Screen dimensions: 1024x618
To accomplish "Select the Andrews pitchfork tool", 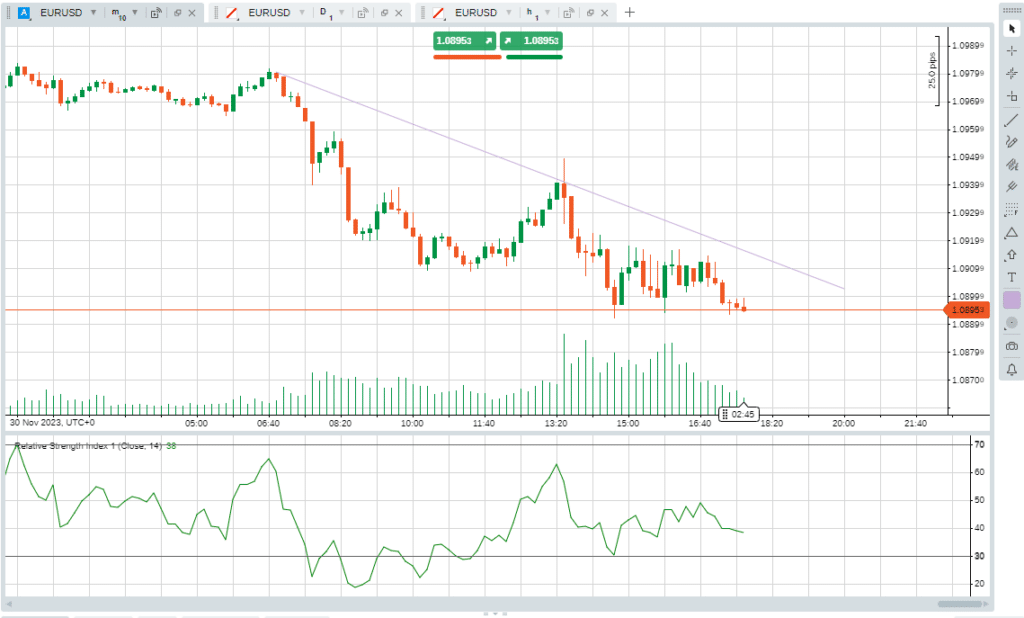I will tap(1012, 187).
